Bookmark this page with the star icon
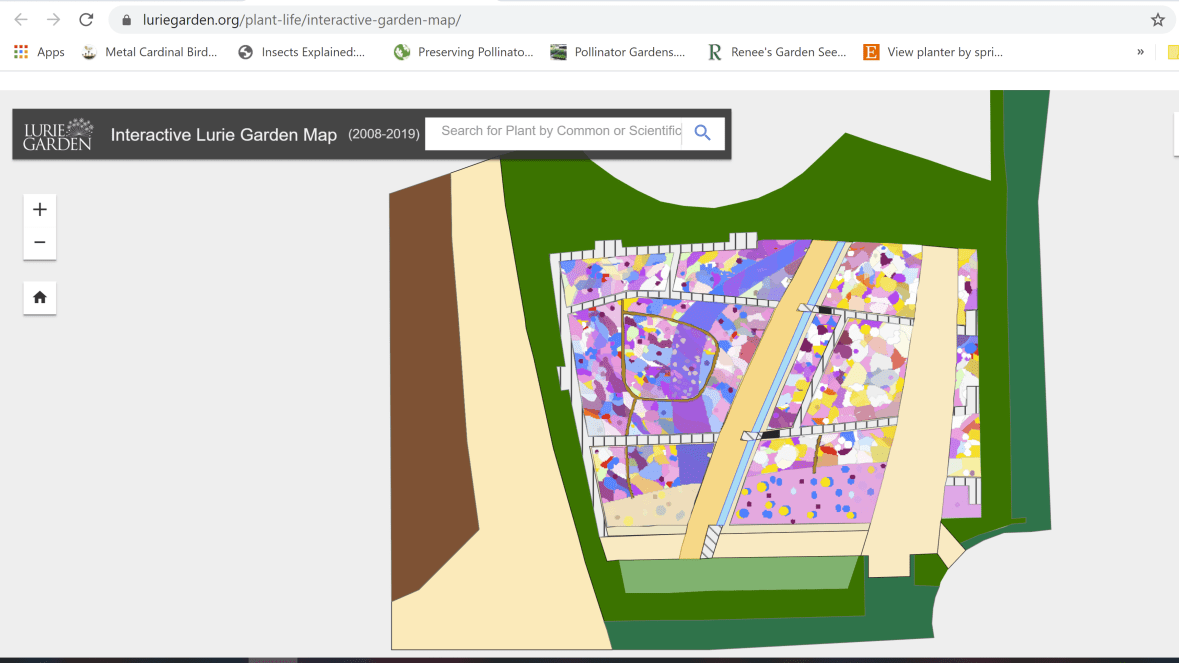Screen dimensions: 1179x663 click(x=1157, y=20)
